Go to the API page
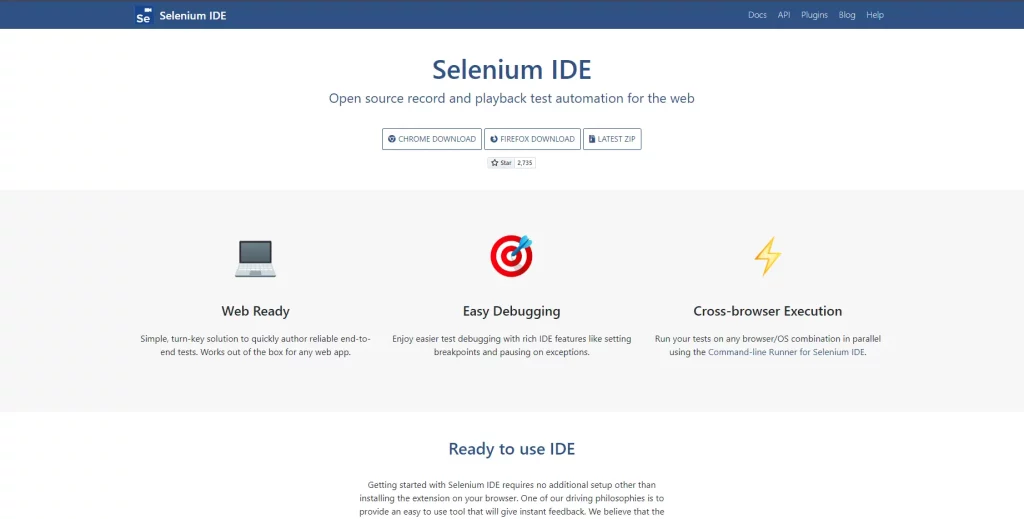 [x=784, y=15]
